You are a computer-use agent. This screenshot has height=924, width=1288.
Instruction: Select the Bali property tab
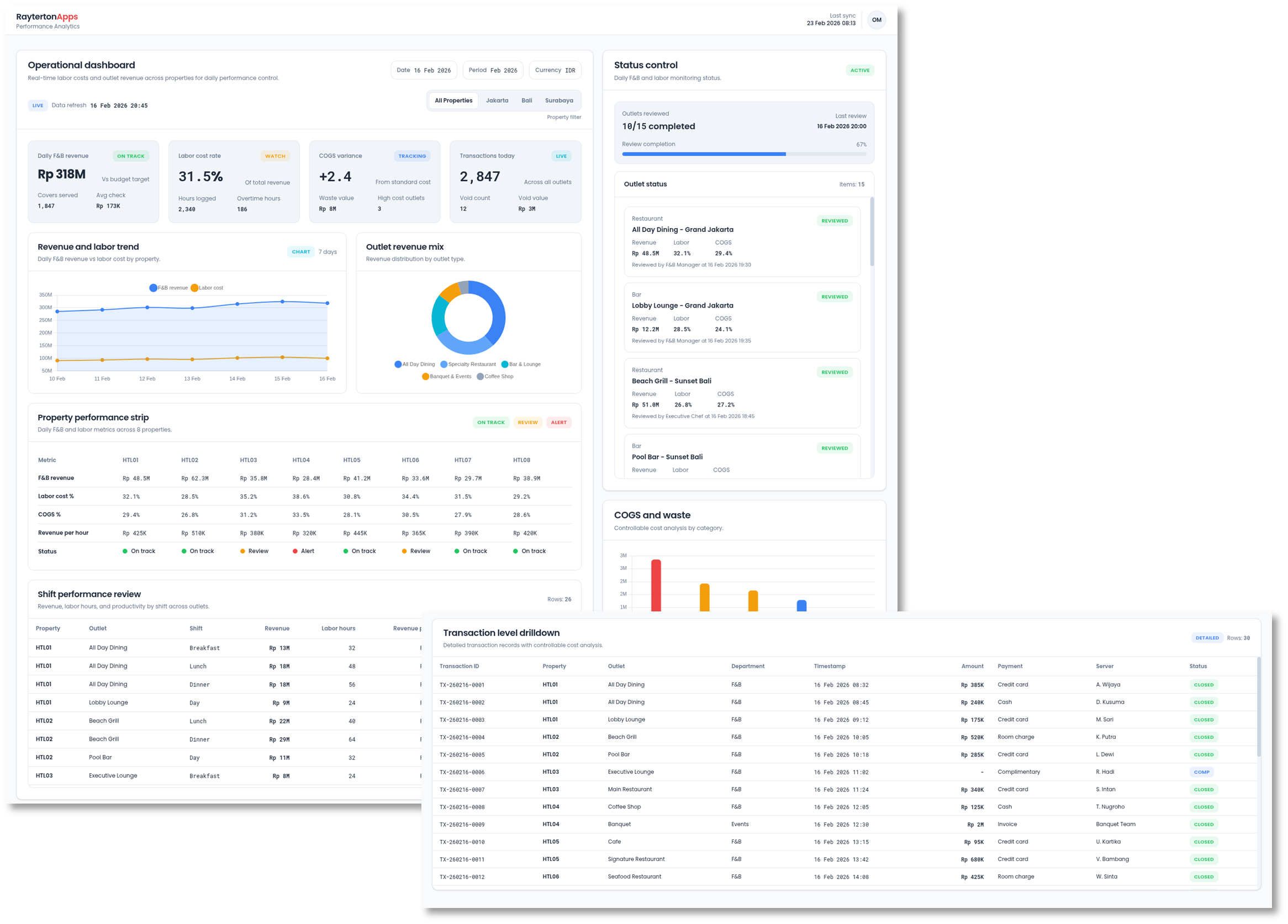tap(526, 100)
